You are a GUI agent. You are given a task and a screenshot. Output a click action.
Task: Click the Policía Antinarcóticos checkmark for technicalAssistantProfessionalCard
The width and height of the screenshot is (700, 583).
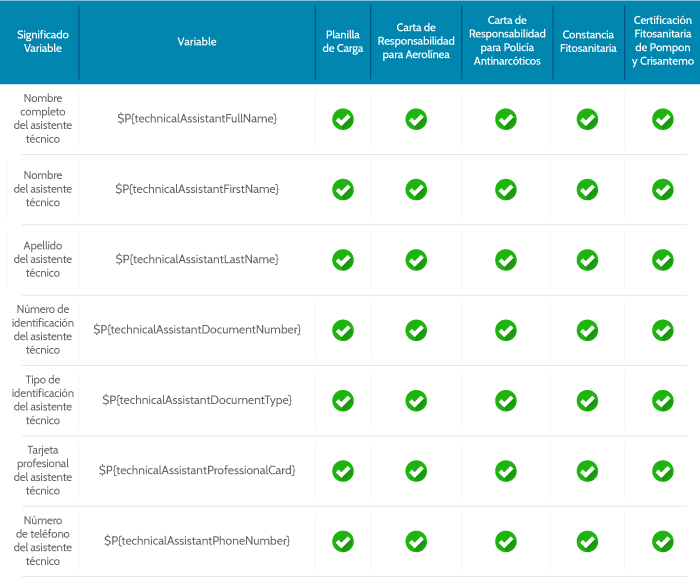tap(506, 471)
